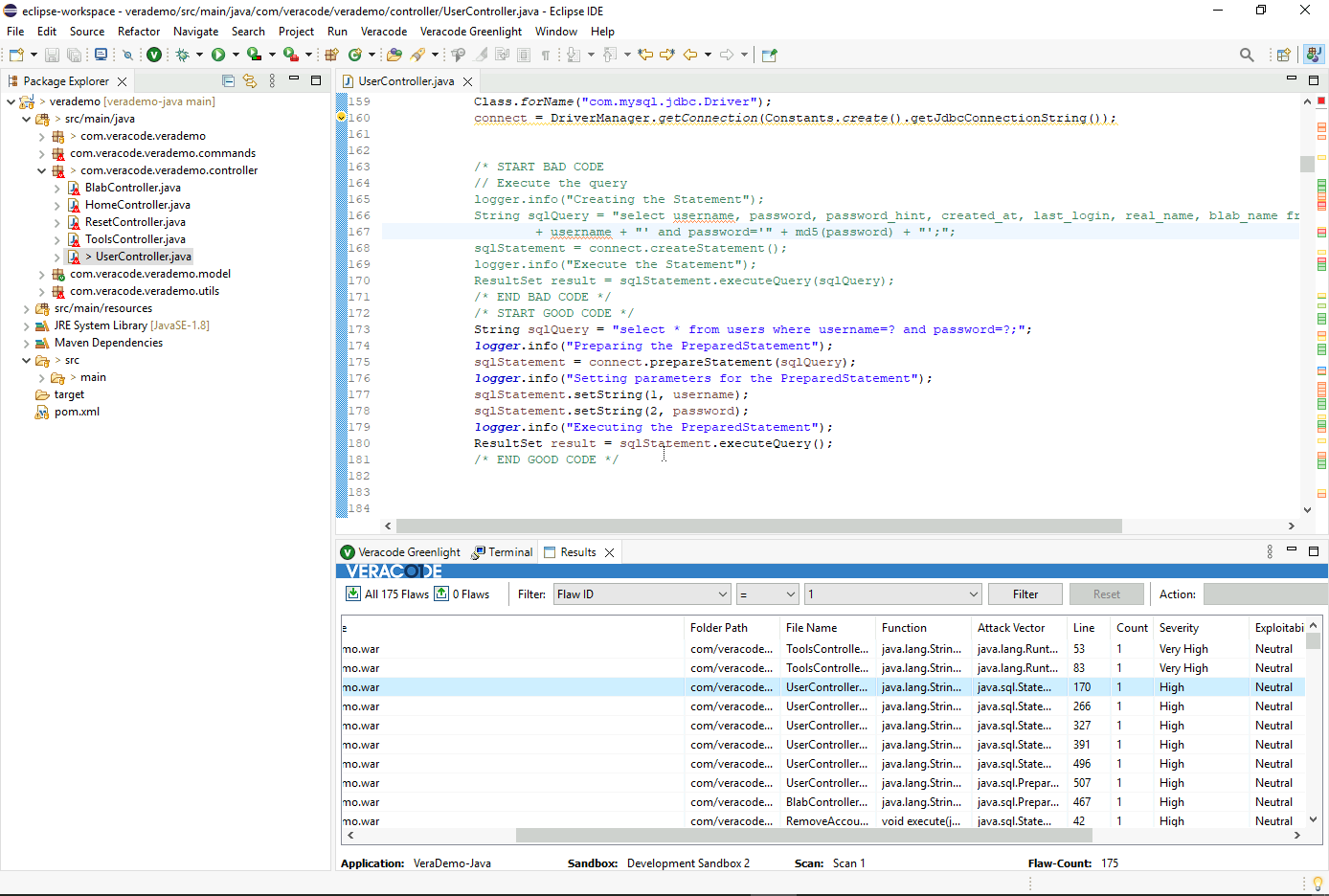
Task: Open the Veracode Greenlight menu
Action: (471, 32)
